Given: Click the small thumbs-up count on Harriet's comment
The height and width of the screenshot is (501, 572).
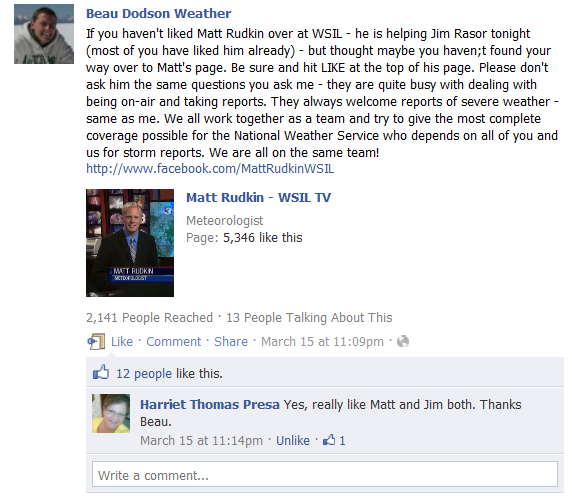Looking at the screenshot, I should tap(334, 440).
